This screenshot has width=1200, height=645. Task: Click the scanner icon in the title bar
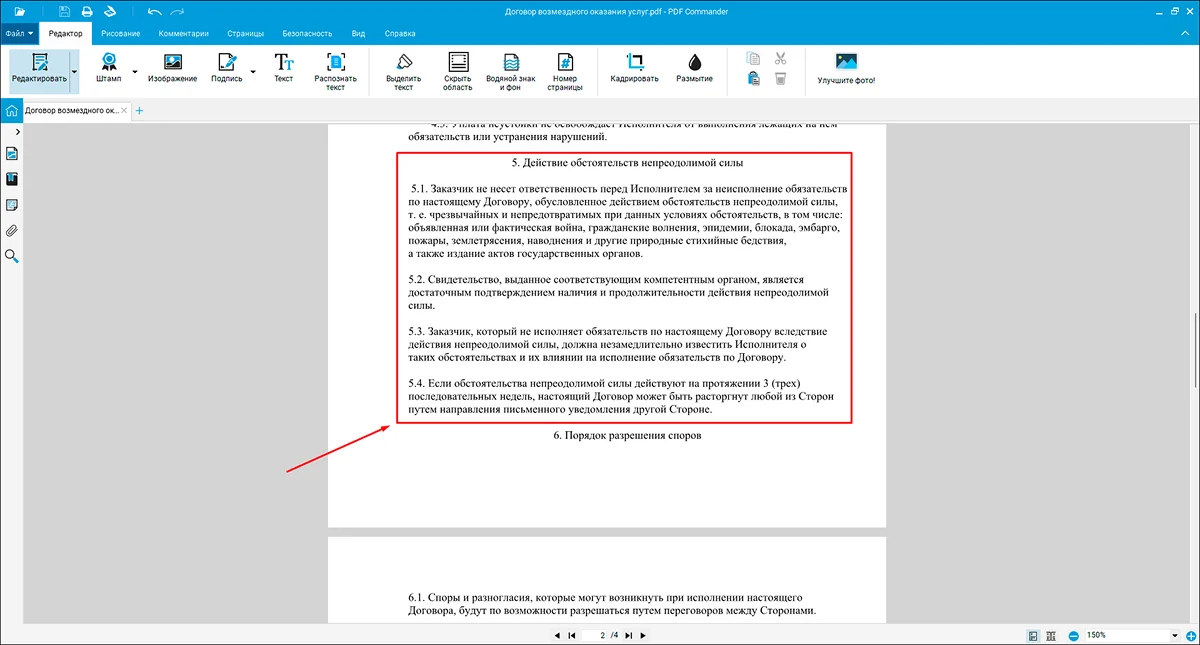pos(110,11)
